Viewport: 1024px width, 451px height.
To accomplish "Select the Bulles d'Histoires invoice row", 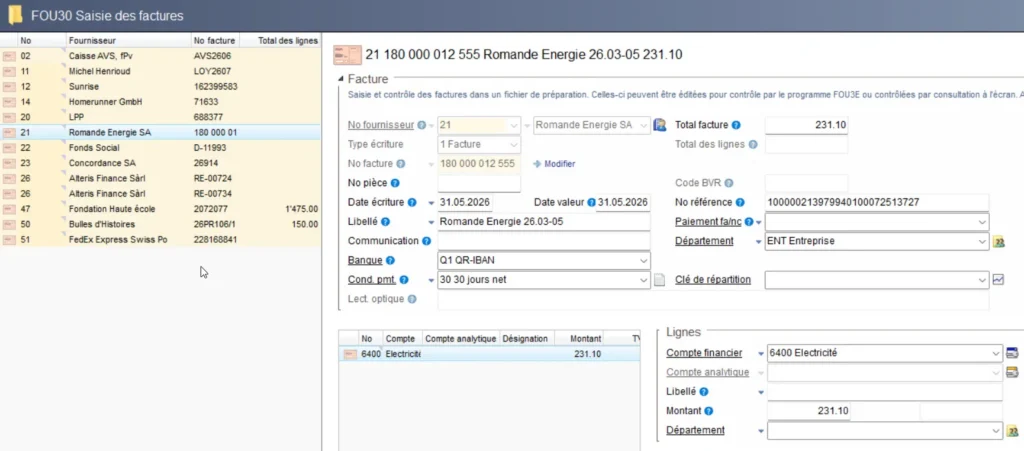I will (x=161, y=225).
